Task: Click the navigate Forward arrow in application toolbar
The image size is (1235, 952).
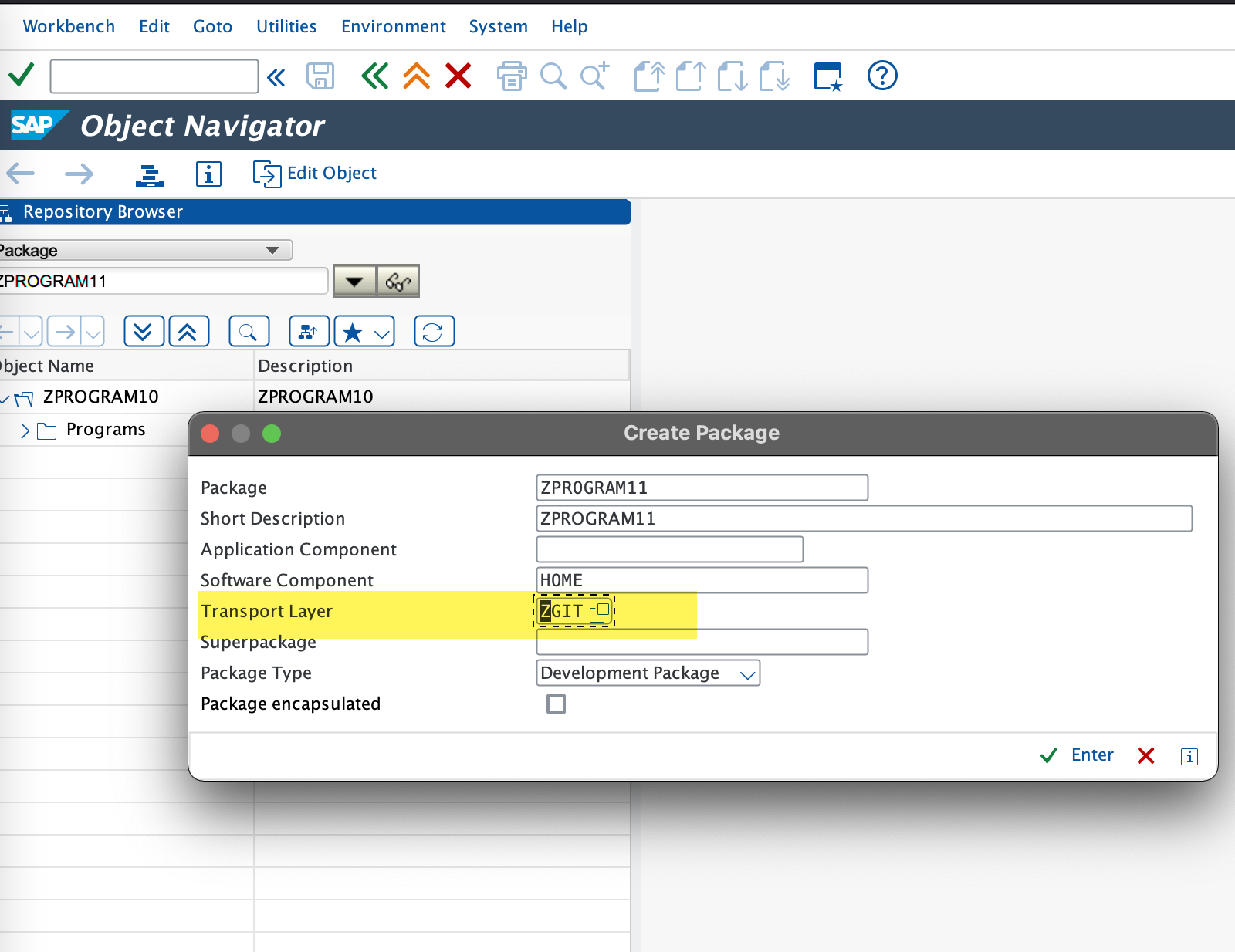Action: tap(79, 173)
